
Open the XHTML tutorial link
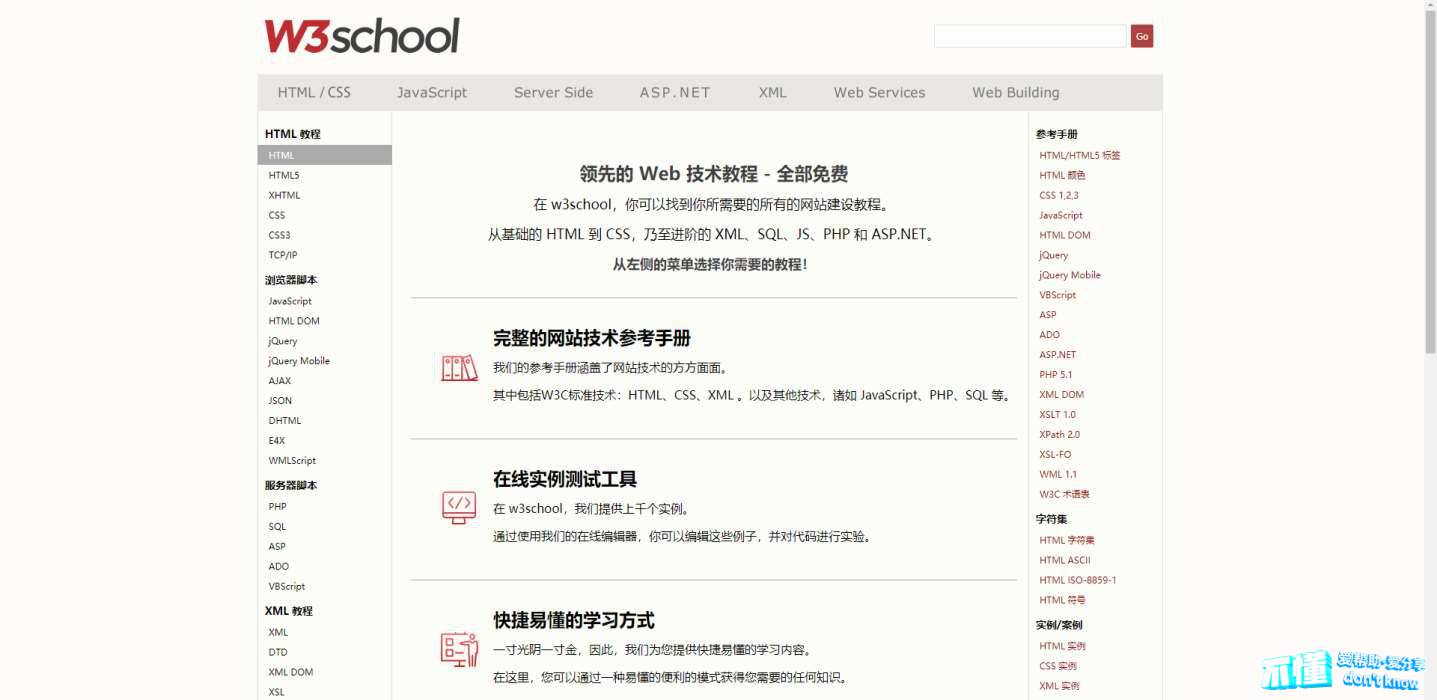click(x=284, y=195)
